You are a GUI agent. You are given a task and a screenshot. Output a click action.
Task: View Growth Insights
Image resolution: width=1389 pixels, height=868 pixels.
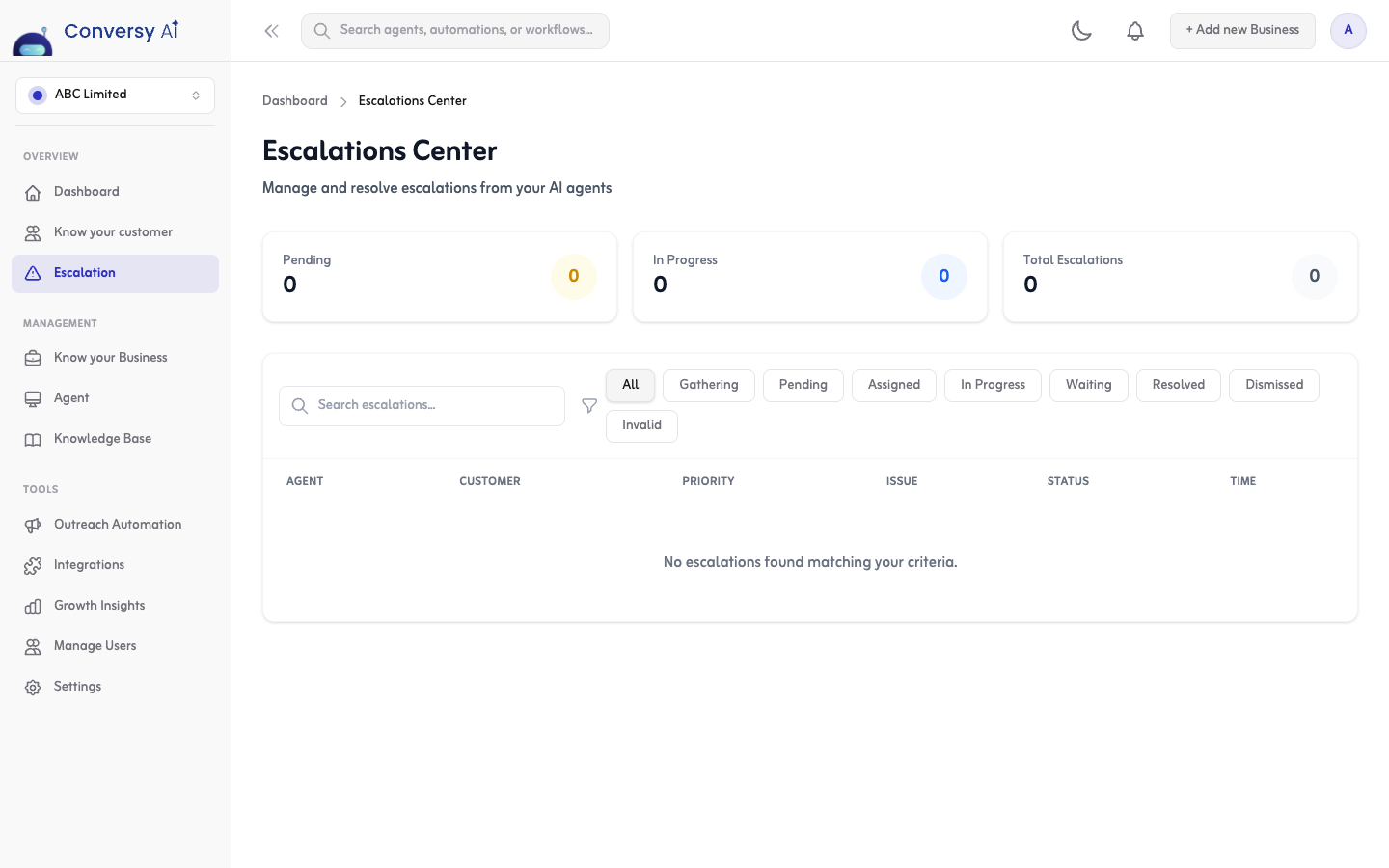115,606
